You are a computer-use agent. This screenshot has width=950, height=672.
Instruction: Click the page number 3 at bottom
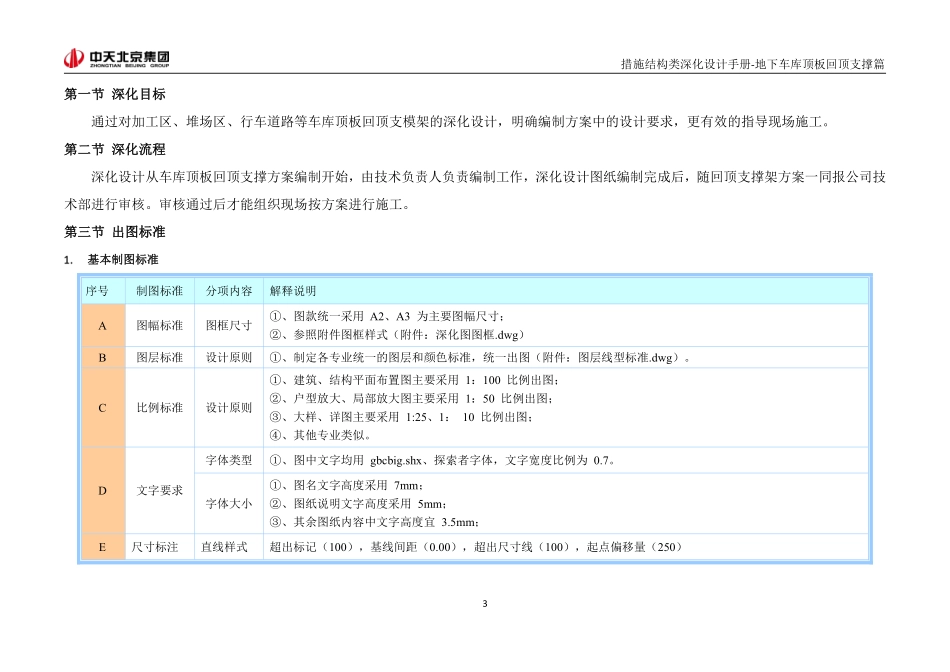point(483,601)
